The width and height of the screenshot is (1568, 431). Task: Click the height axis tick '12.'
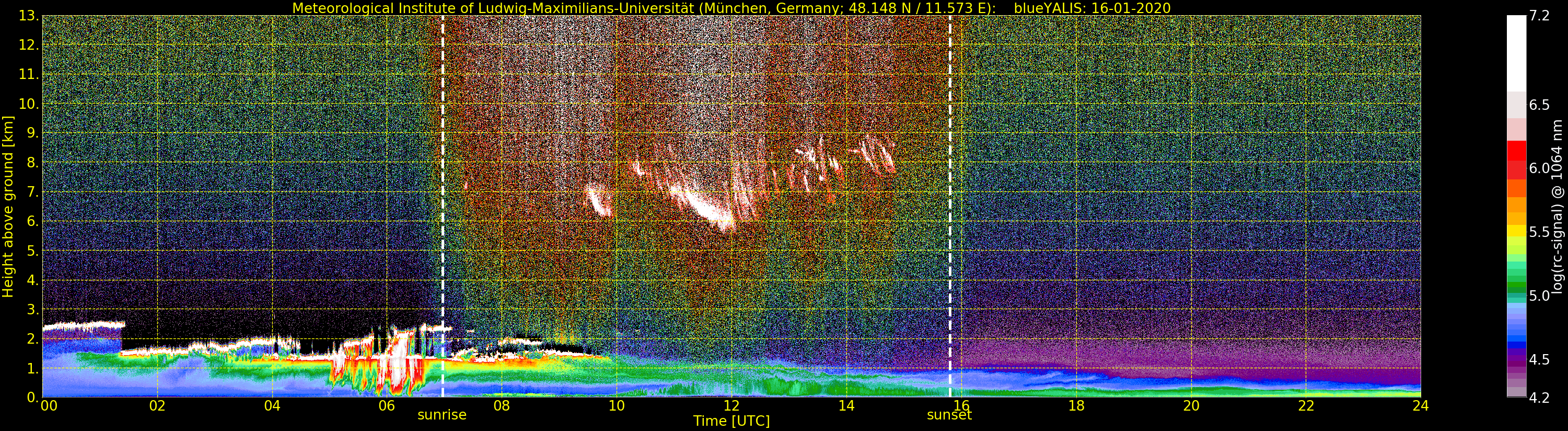pyautogui.click(x=29, y=45)
